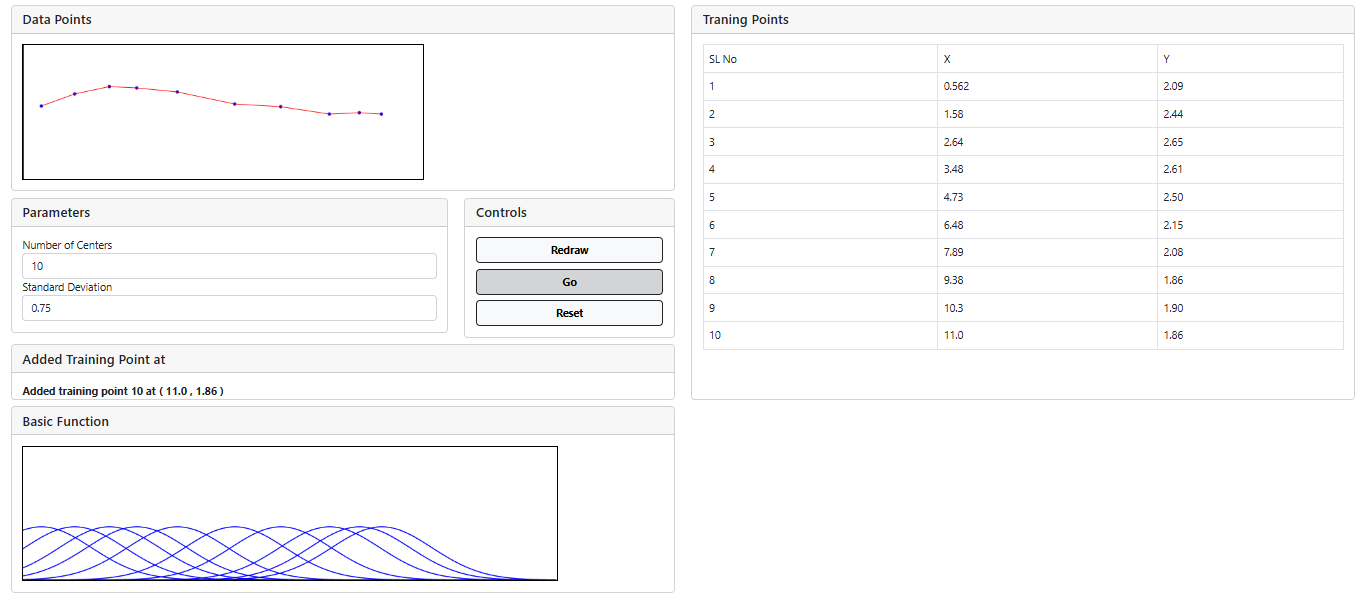Click the X column header

[x=947, y=59]
